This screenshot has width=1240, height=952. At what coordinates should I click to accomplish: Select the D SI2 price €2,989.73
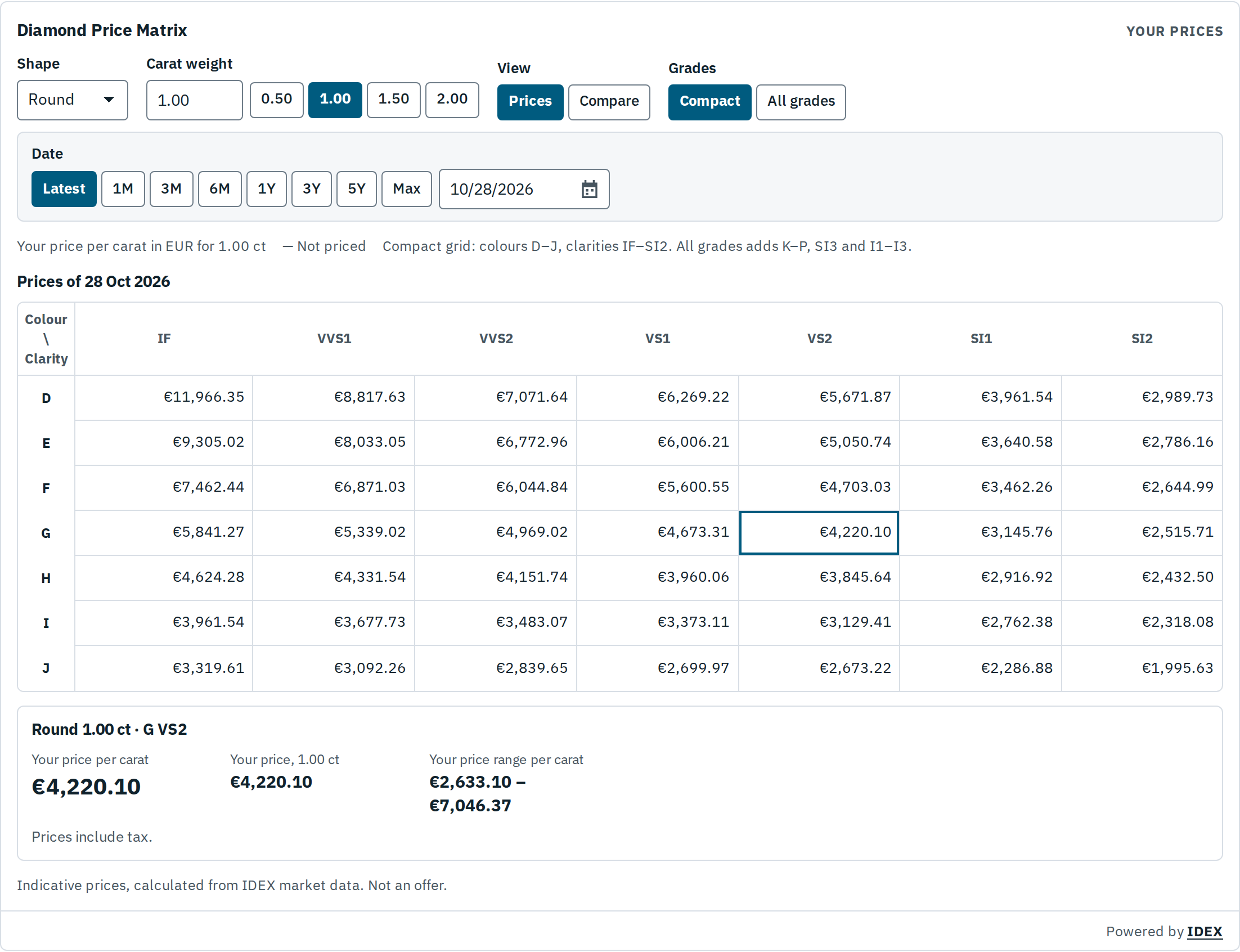click(1142, 397)
